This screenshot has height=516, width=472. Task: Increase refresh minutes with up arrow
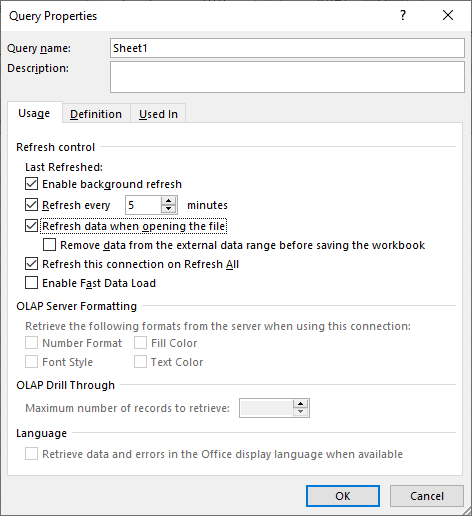[168, 201]
